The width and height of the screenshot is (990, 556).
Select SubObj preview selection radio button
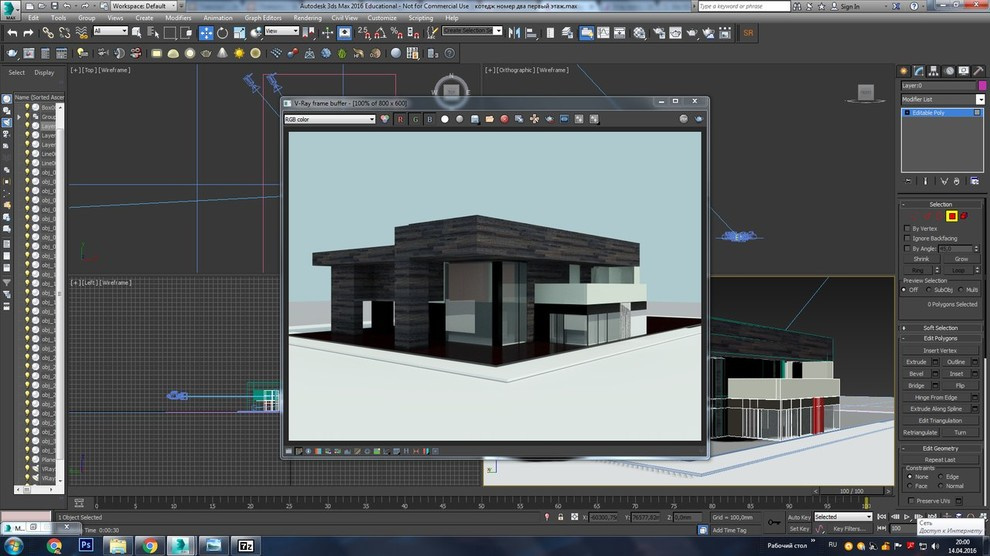point(928,290)
